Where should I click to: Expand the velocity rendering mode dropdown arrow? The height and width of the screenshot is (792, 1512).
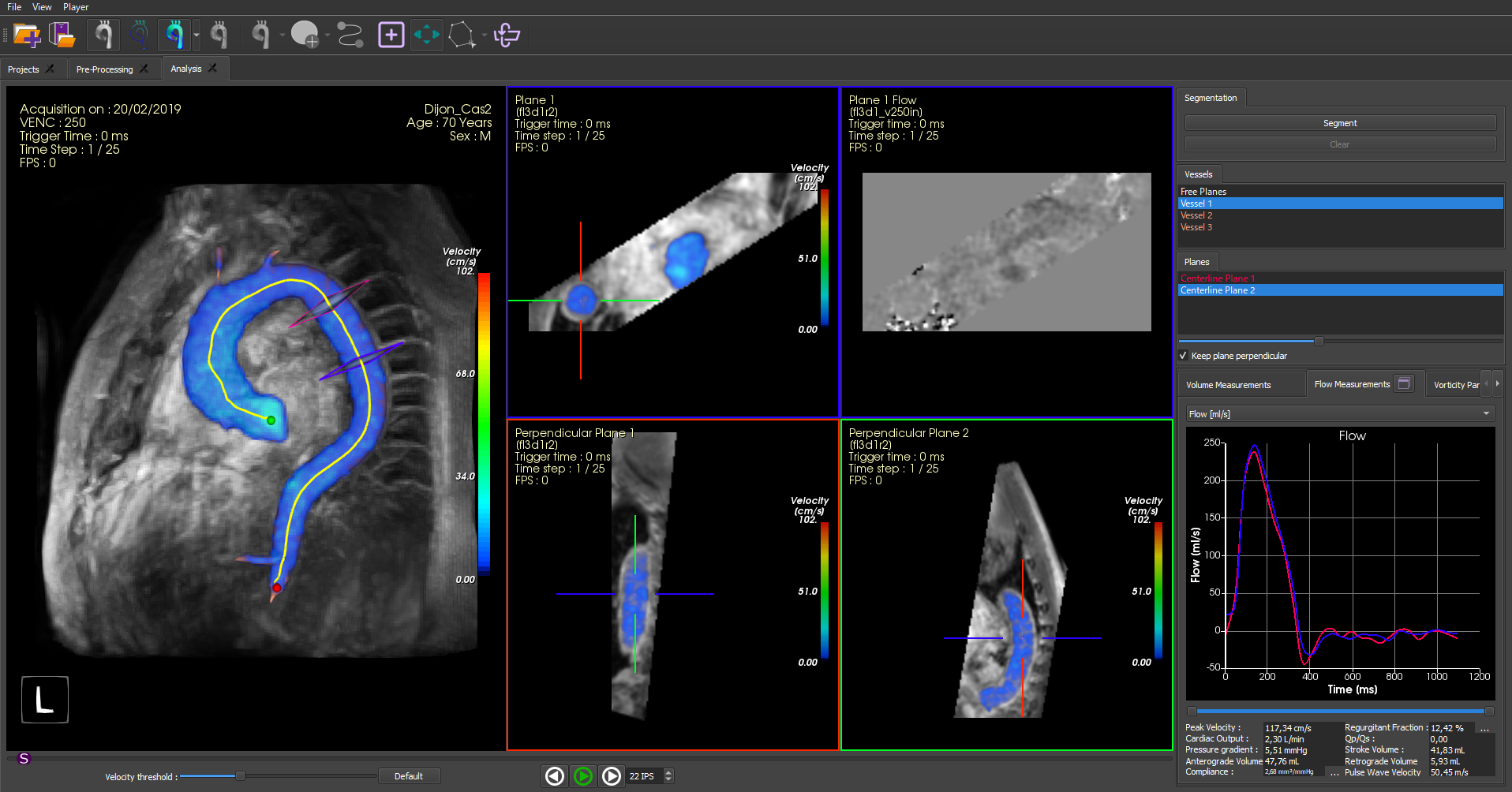point(196,35)
